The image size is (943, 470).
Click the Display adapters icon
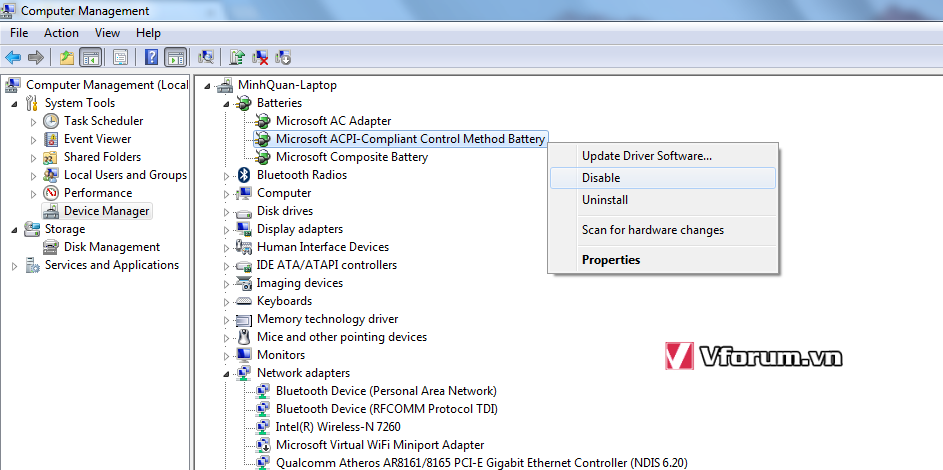click(244, 229)
